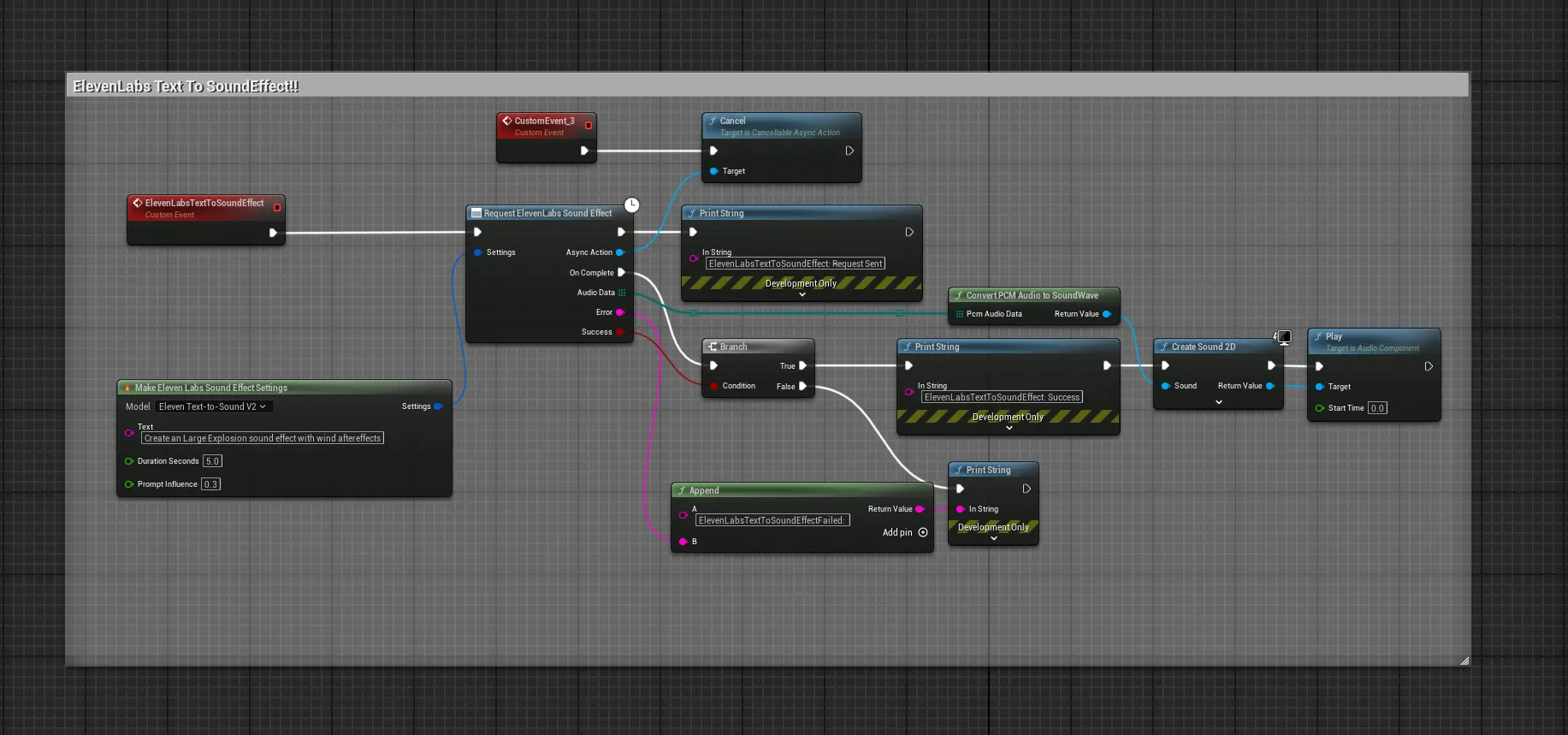Click the Branch False execution pin
The width and height of the screenshot is (1568, 735).
coord(802,386)
